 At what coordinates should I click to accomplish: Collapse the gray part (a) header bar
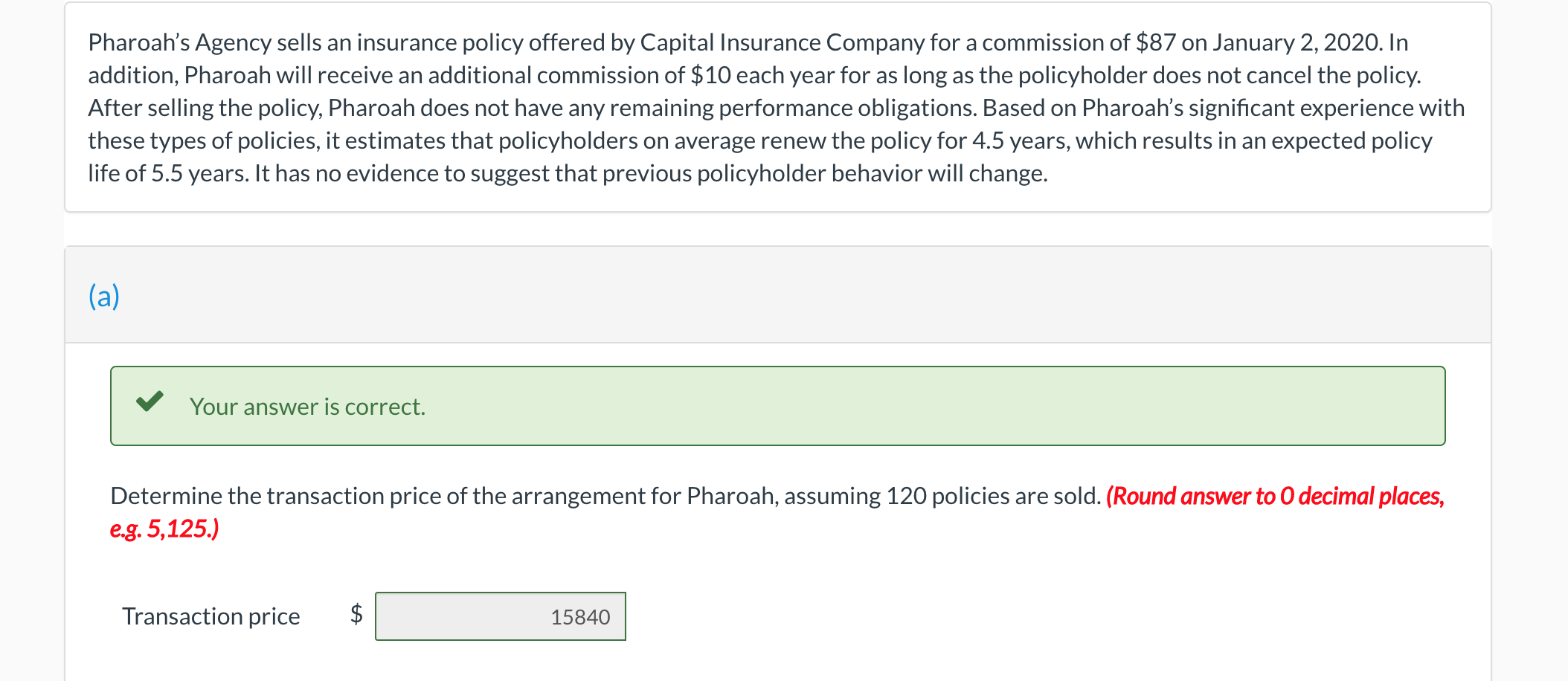(777, 295)
